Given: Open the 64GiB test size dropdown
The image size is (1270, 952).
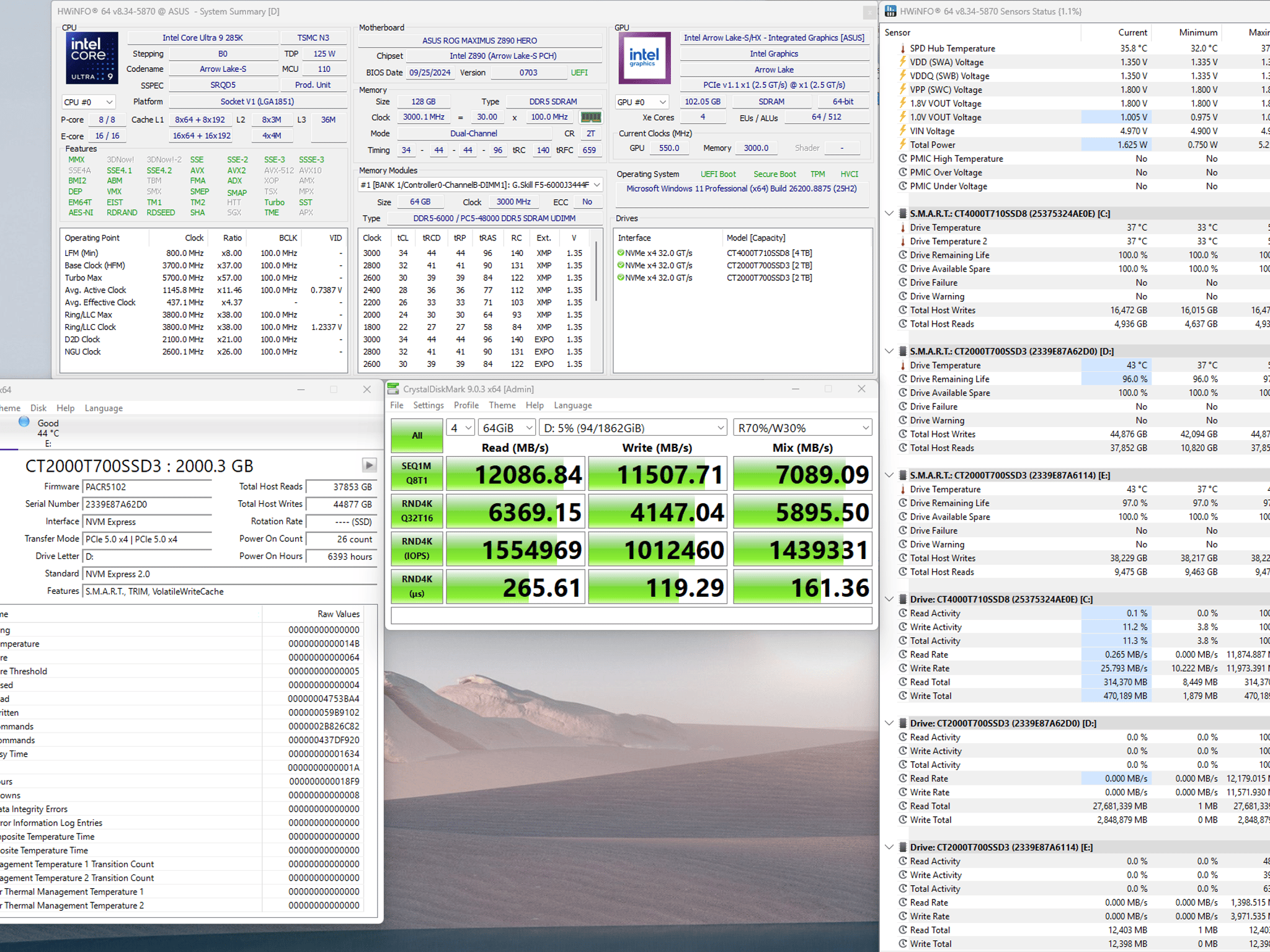Looking at the screenshot, I should 507,428.
